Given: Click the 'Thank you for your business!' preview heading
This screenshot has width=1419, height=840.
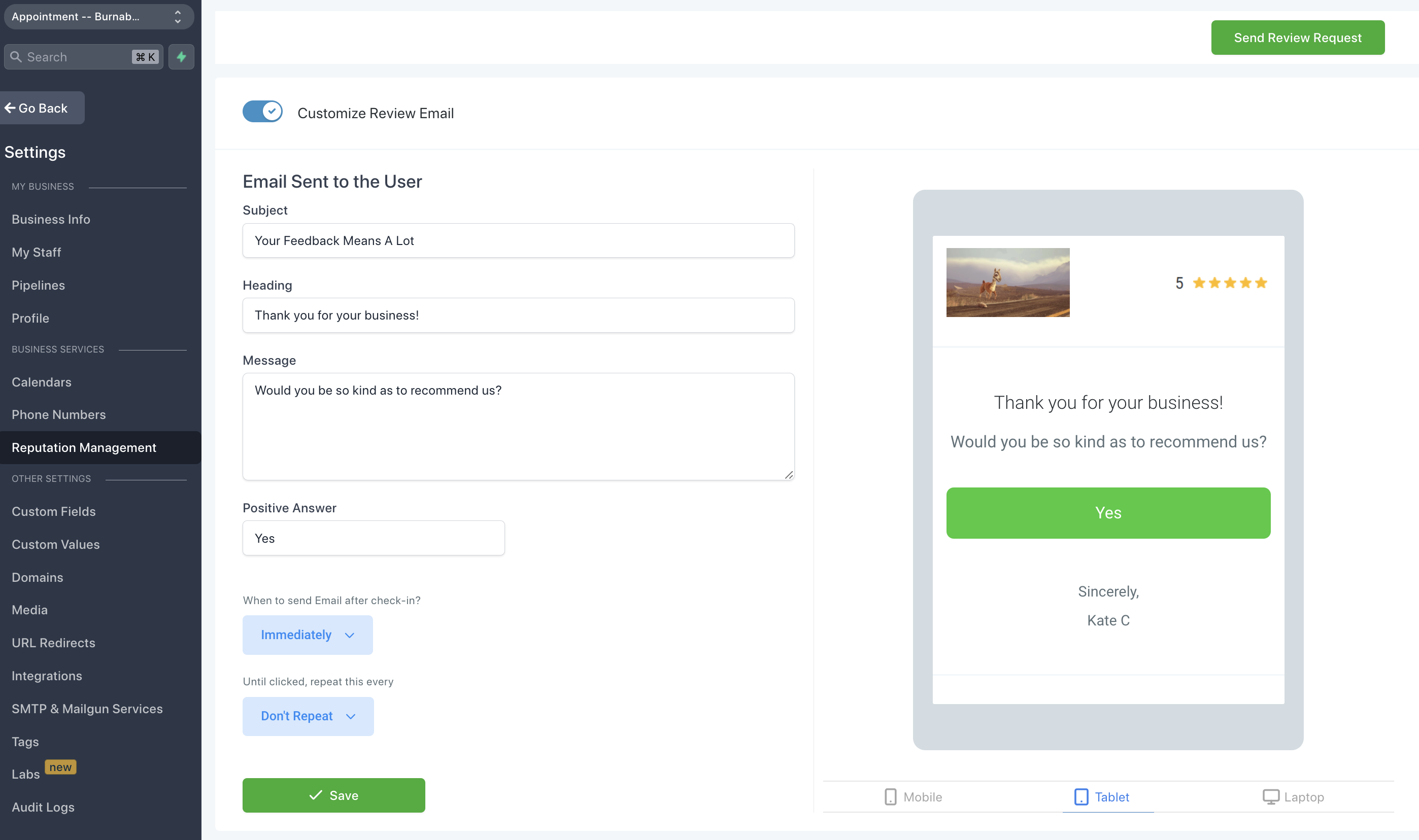Looking at the screenshot, I should point(1109,402).
